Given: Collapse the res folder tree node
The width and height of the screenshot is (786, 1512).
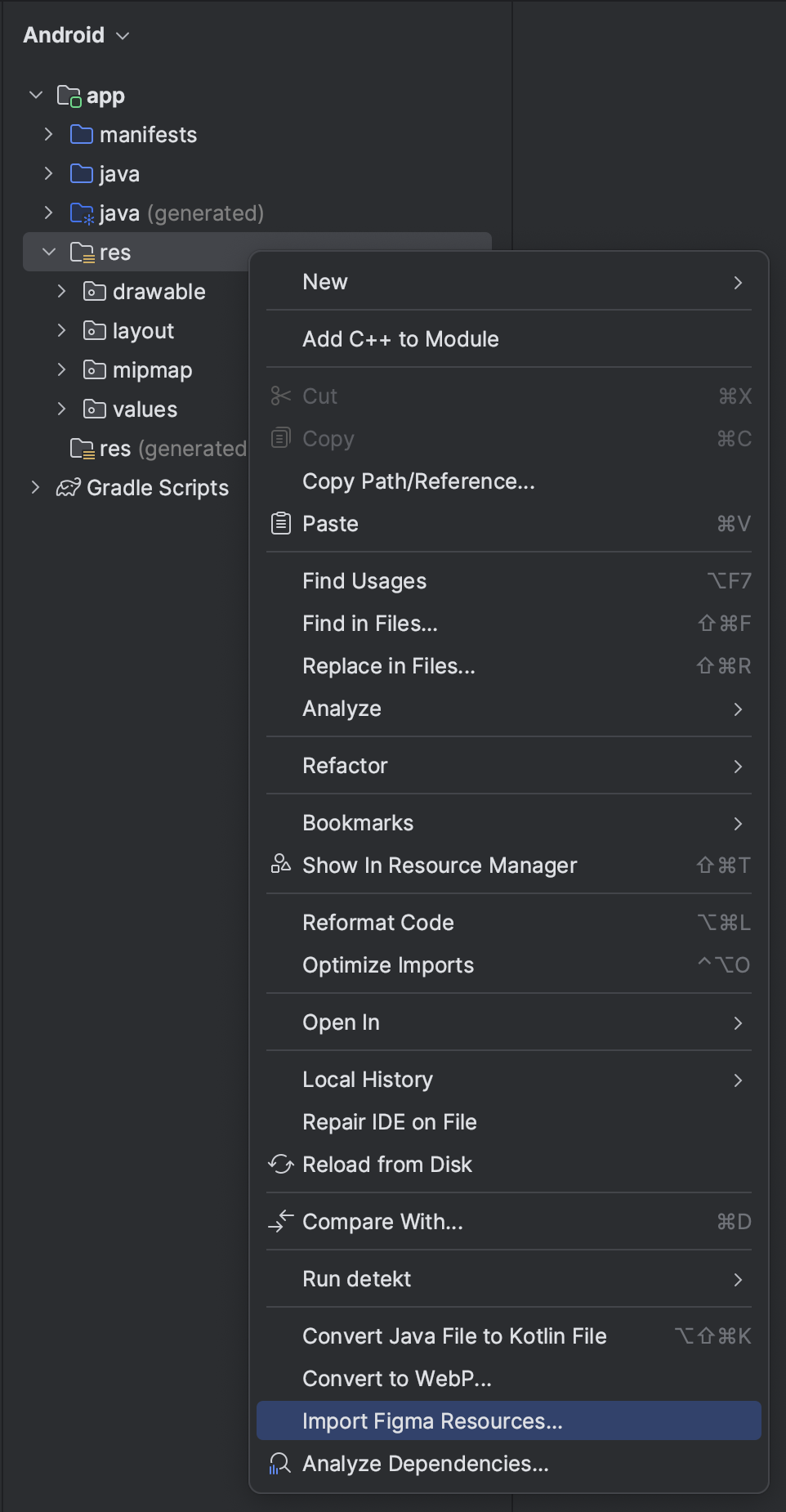Looking at the screenshot, I should [x=49, y=253].
